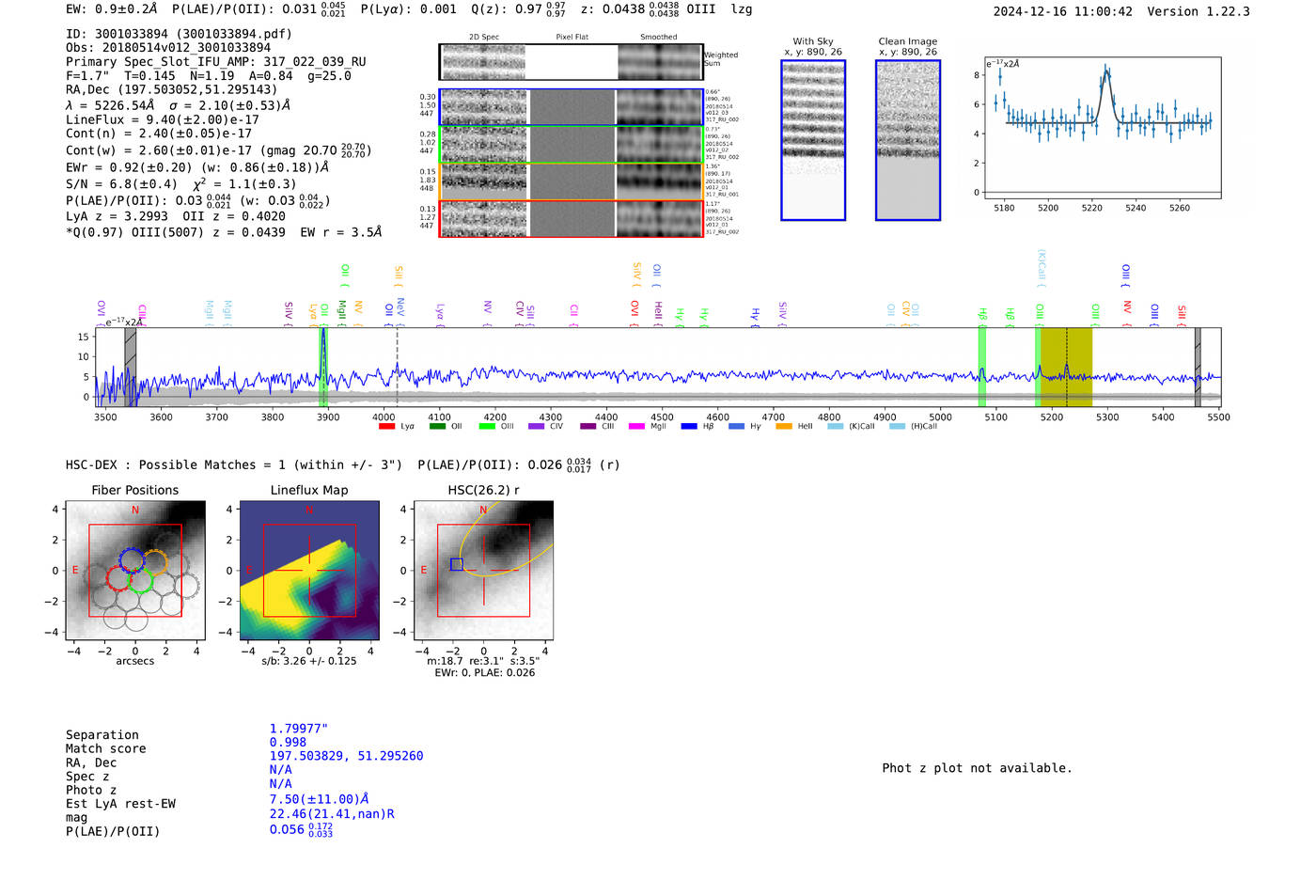The height and width of the screenshot is (896, 1316).
Task: Click the purple CIV legend swatch
Action: (x=537, y=426)
